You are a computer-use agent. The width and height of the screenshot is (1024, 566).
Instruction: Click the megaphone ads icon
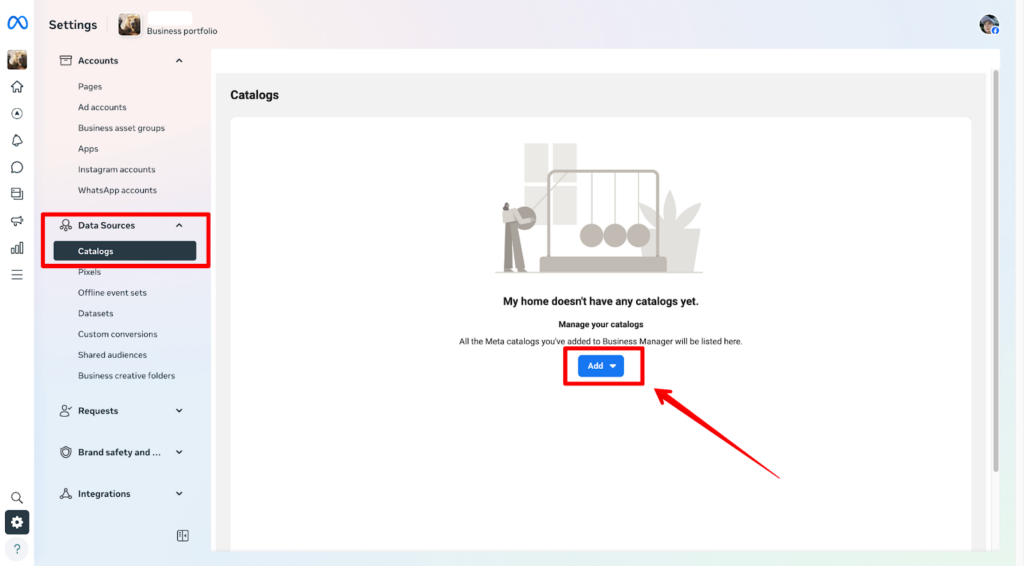click(17, 221)
